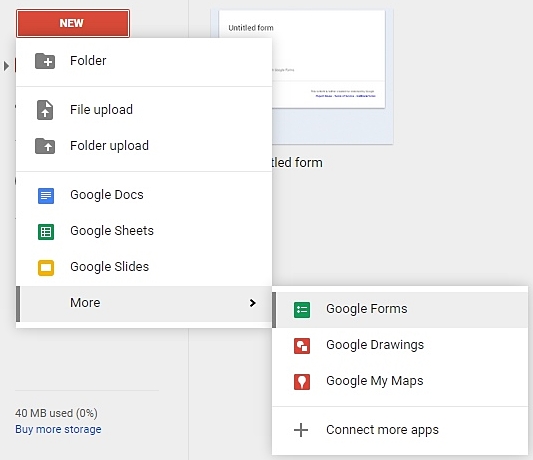Choose the Folder upload text
Screen dimensions: 533x460
(109, 146)
